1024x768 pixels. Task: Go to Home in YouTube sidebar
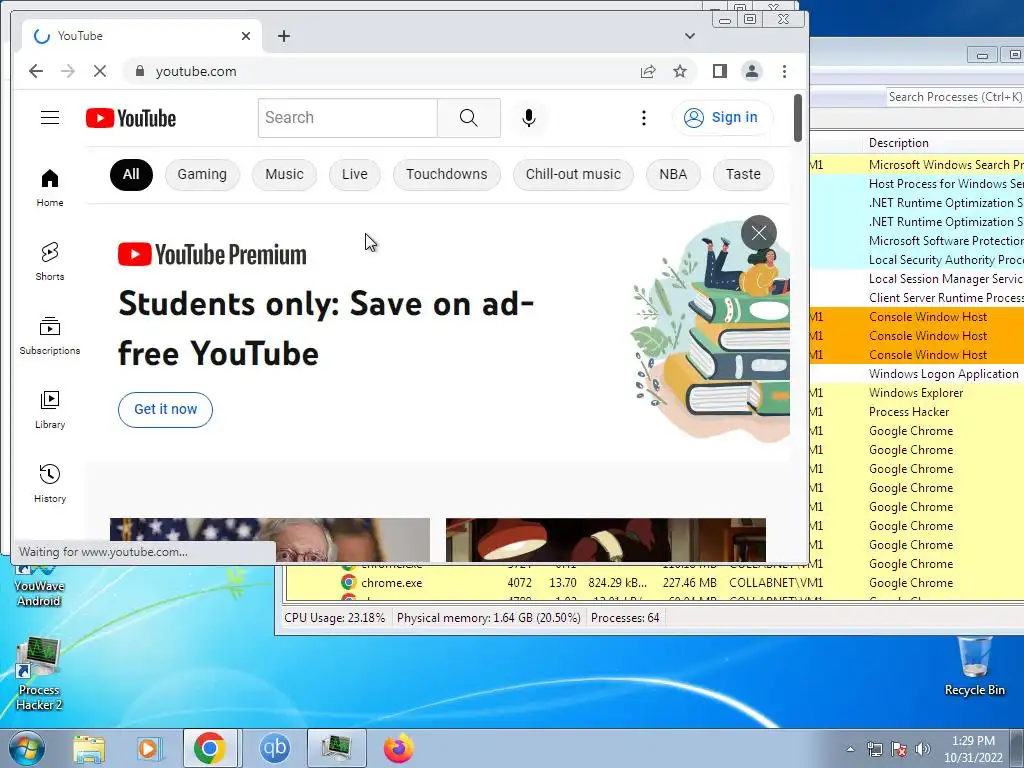50,187
